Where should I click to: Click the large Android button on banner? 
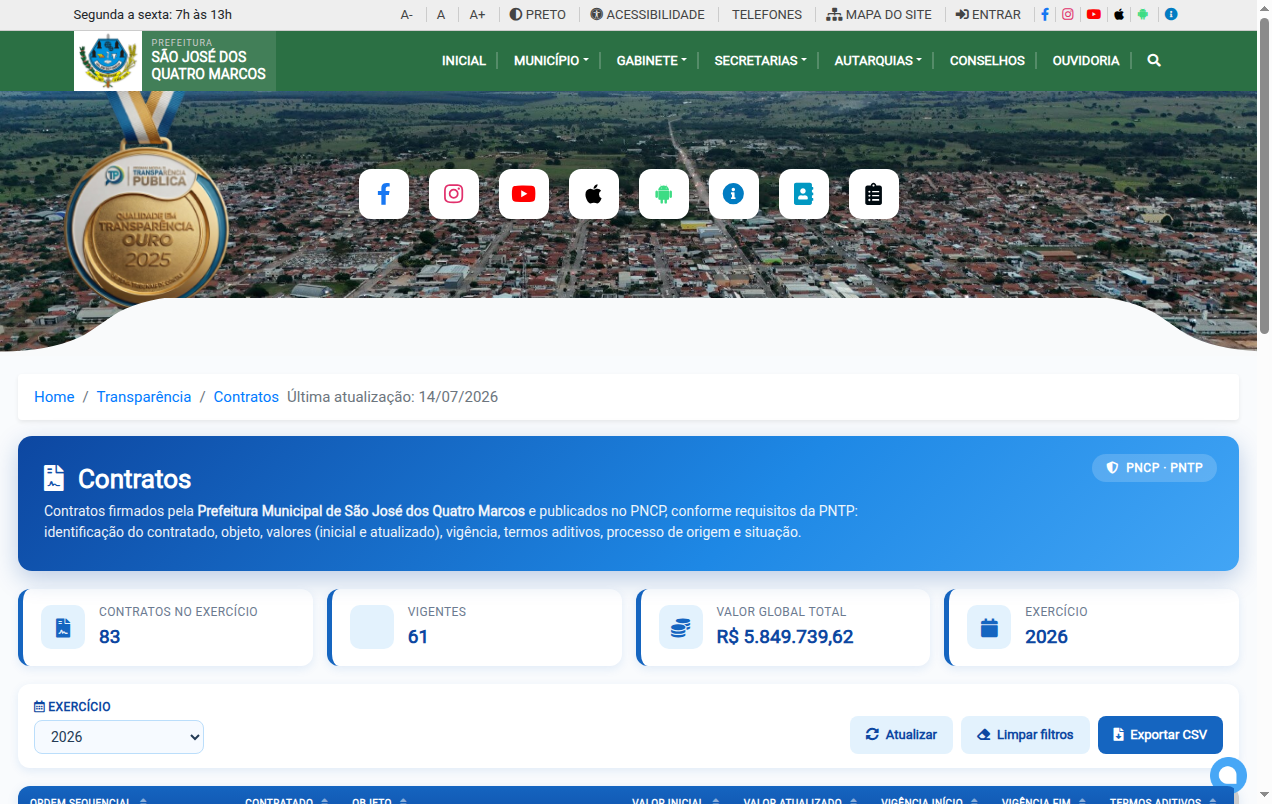click(x=664, y=194)
